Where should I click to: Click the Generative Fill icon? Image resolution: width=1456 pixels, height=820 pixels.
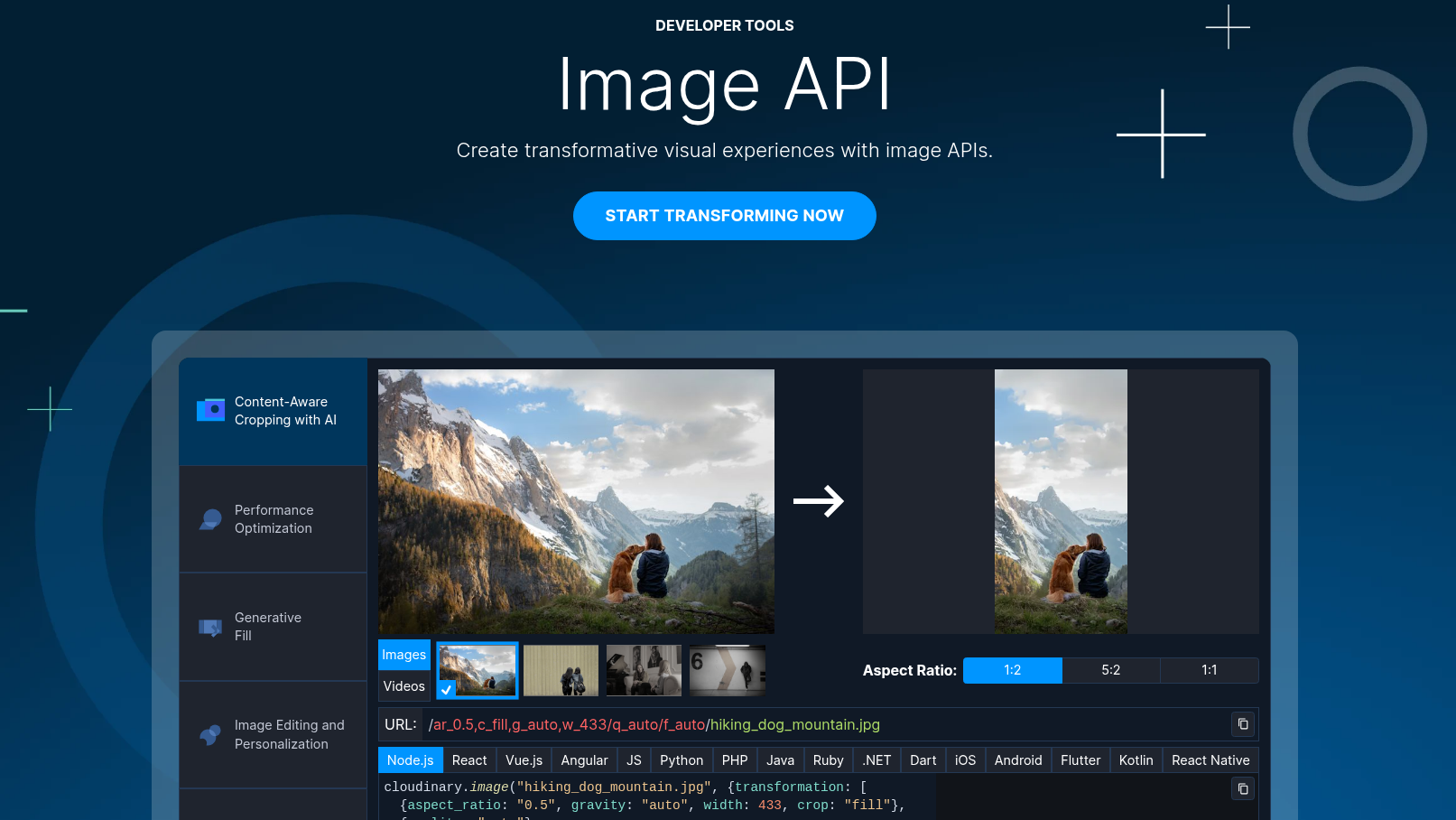point(210,628)
